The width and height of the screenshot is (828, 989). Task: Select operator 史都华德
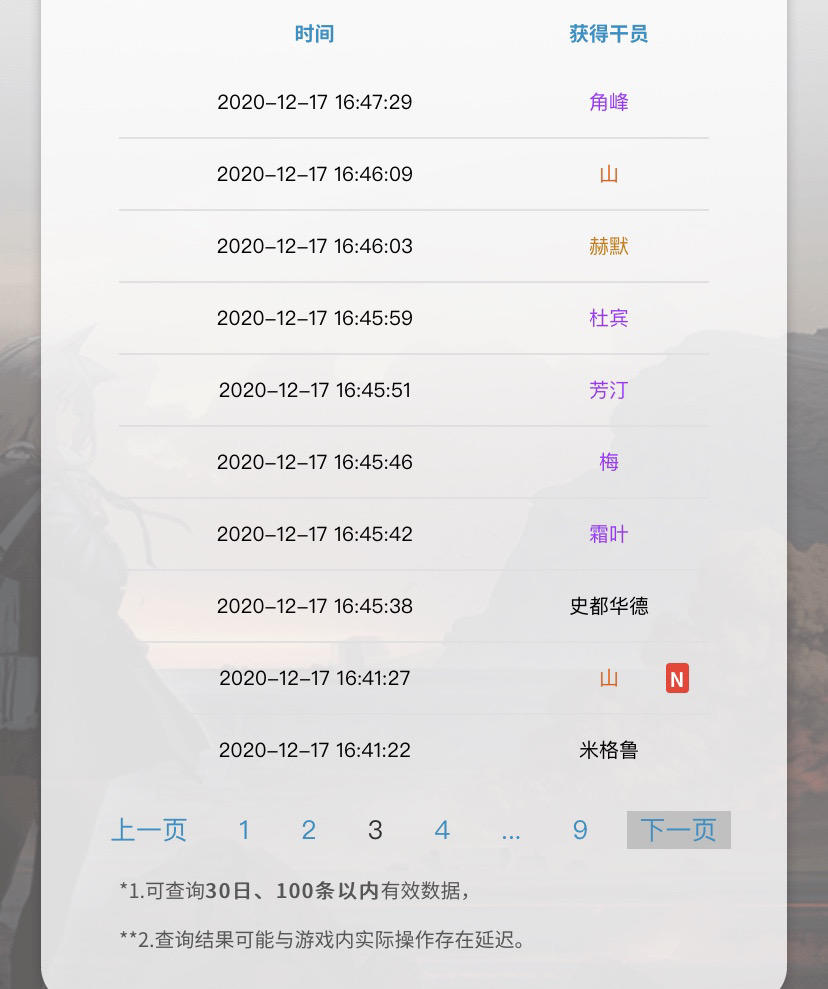[608, 606]
